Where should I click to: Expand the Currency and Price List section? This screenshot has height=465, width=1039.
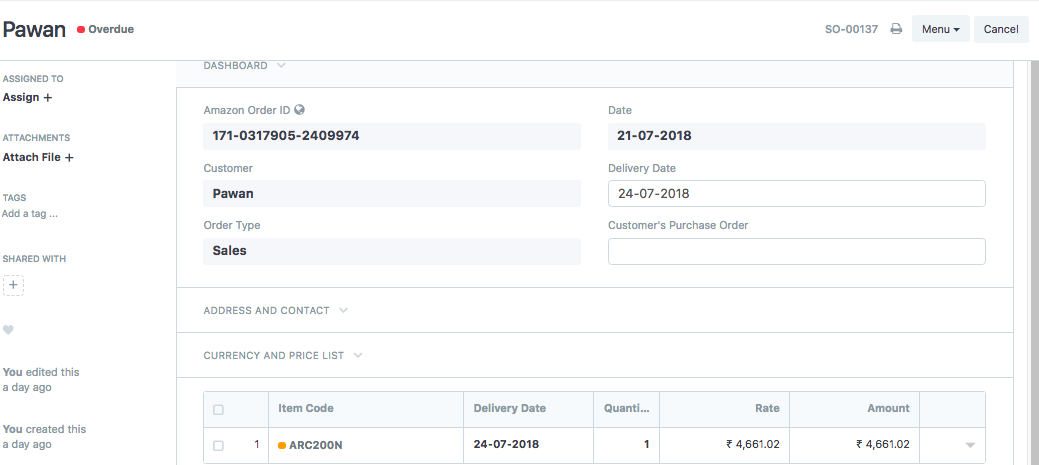(282, 355)
